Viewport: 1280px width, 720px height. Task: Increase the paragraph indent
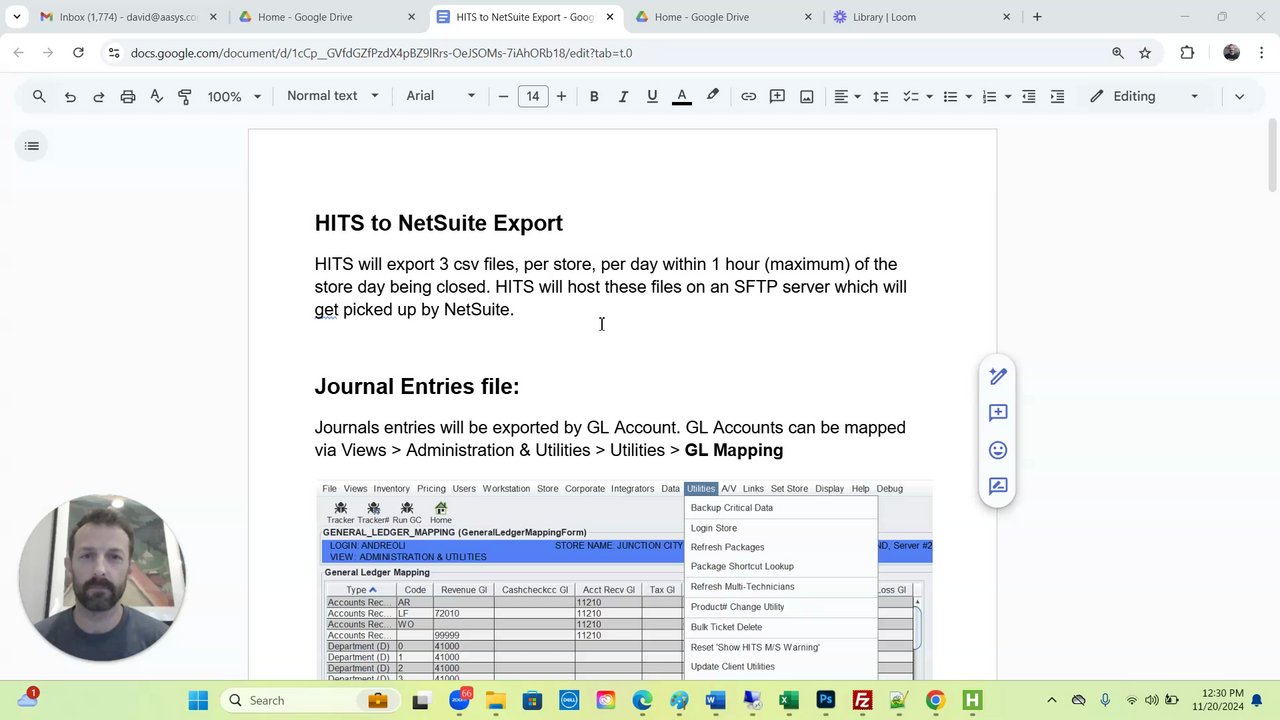[x=1057, y=96]
